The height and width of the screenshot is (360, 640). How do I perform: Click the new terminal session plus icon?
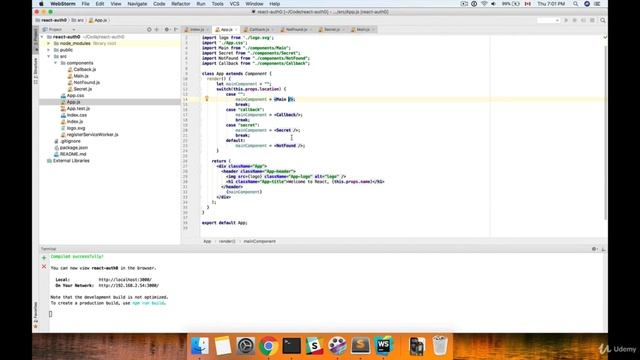point(44,258)
